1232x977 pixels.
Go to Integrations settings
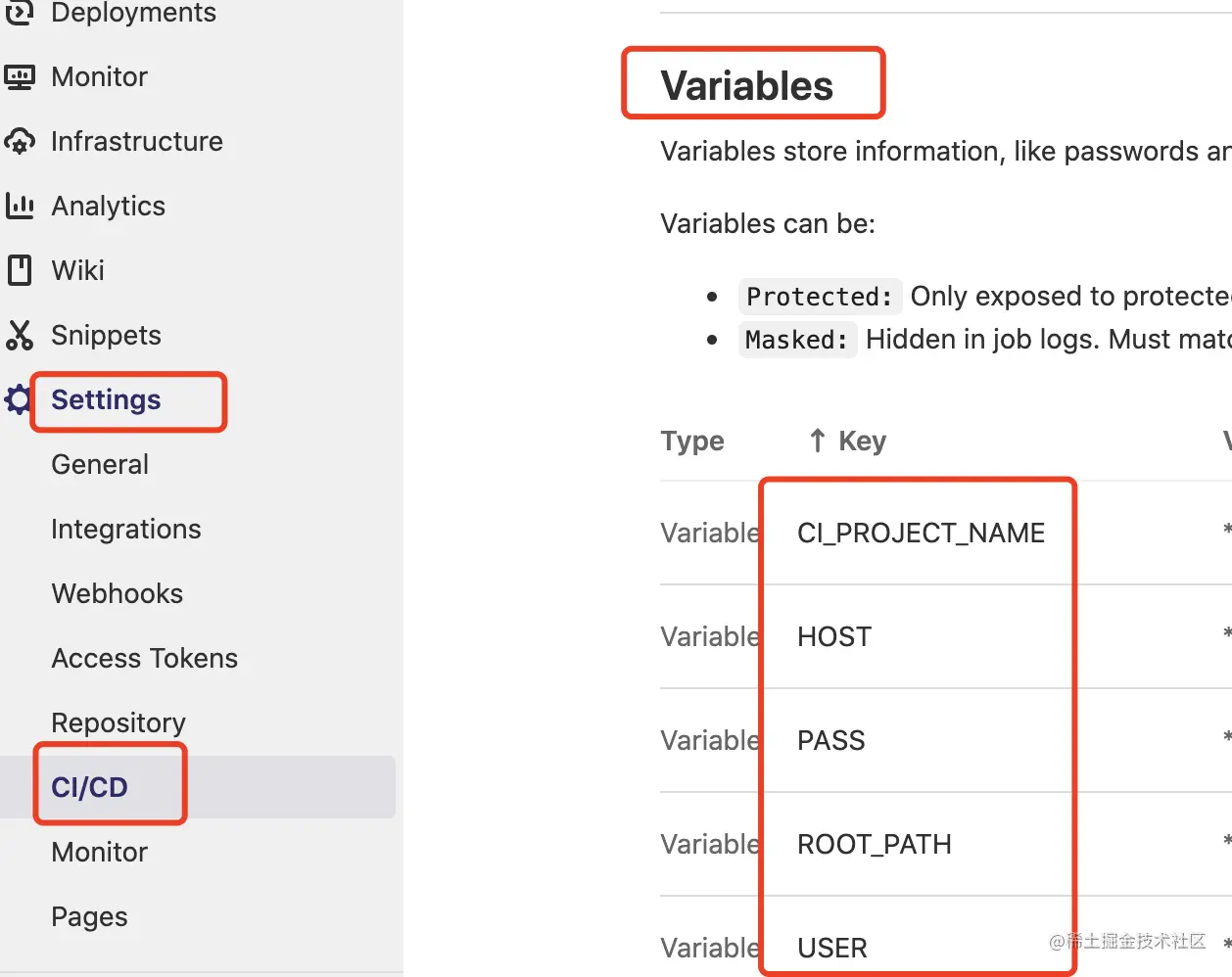click(125, 529)
